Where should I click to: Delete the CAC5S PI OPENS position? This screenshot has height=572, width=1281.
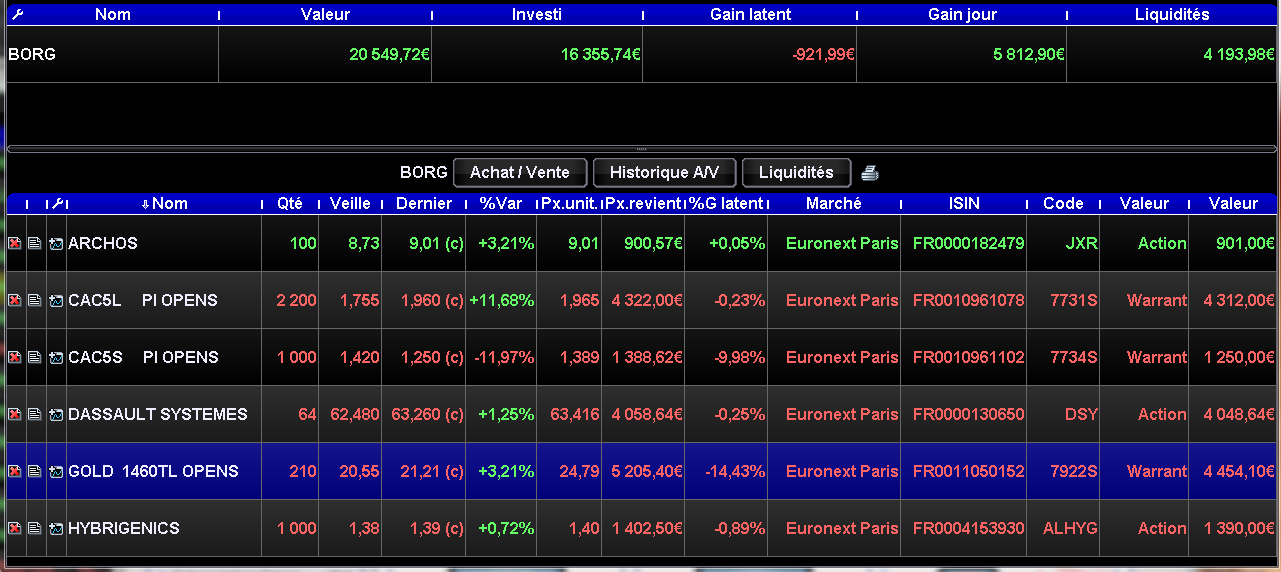coord(15,357)
